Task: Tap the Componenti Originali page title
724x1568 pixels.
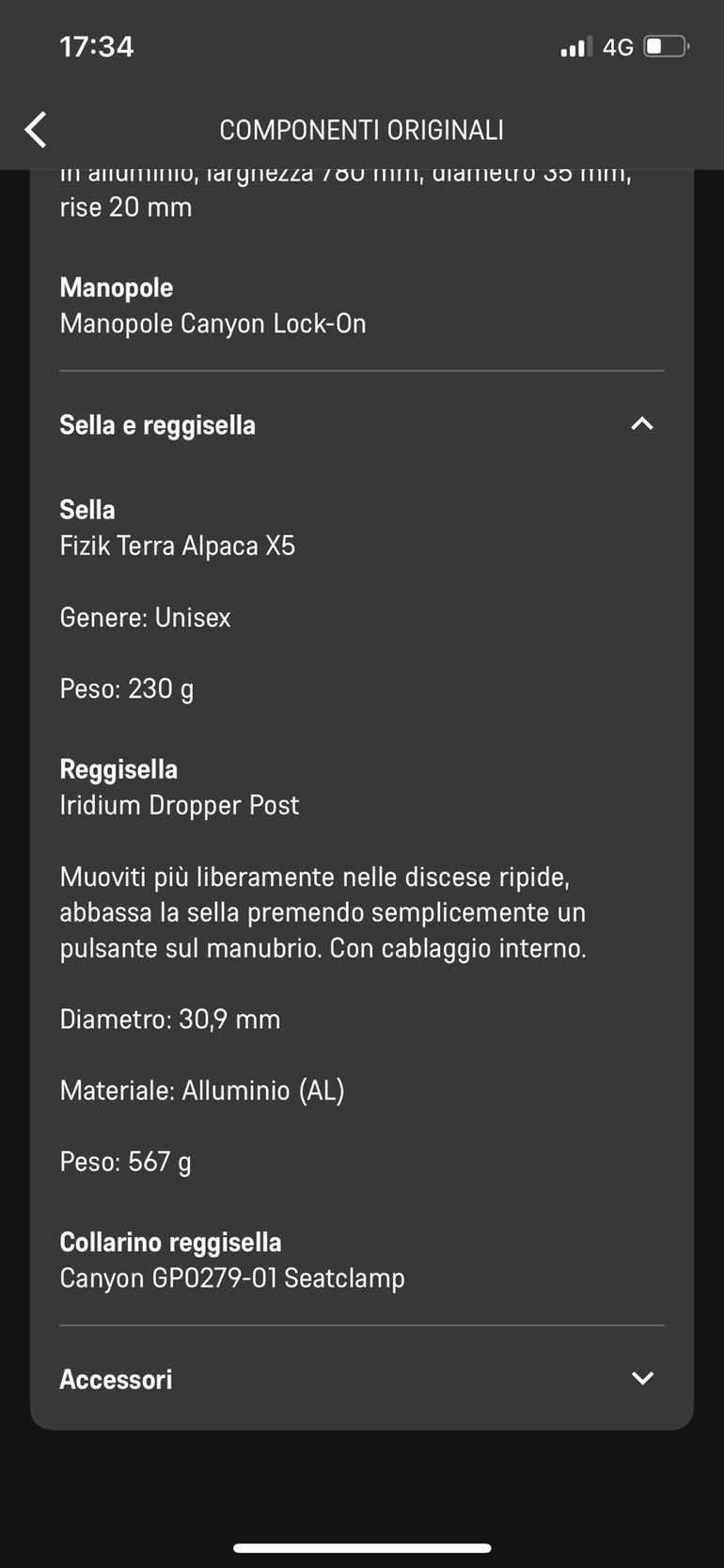Action: [x=362, y=130]
